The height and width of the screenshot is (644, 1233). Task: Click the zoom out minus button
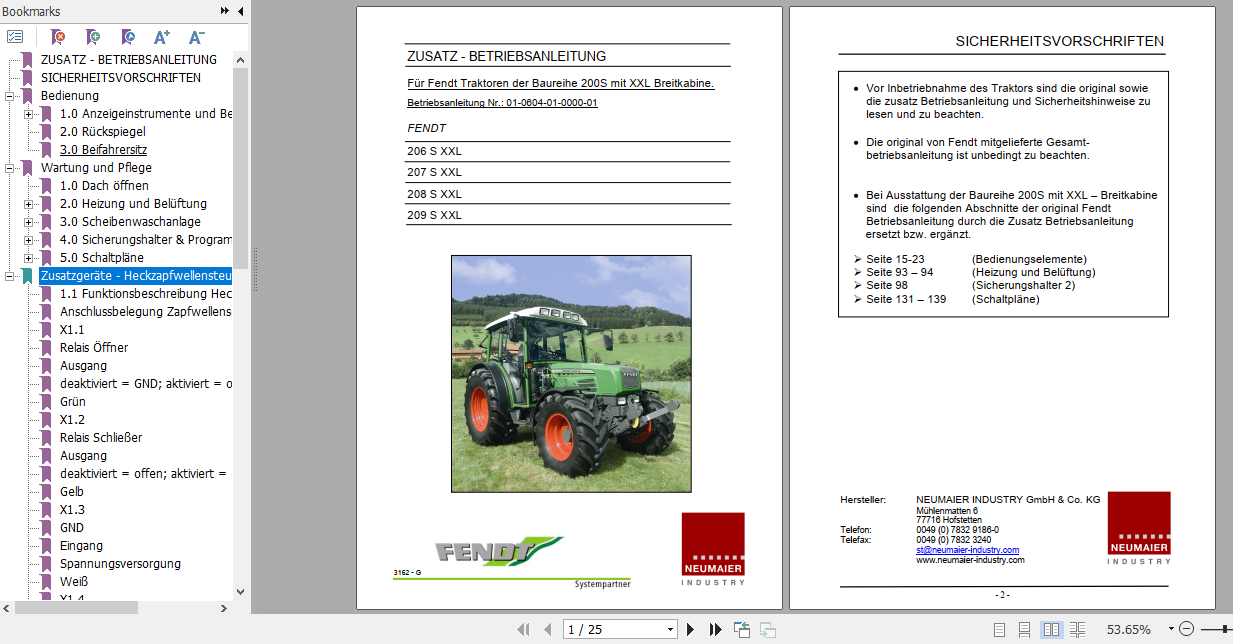(x=1187, y=629)
